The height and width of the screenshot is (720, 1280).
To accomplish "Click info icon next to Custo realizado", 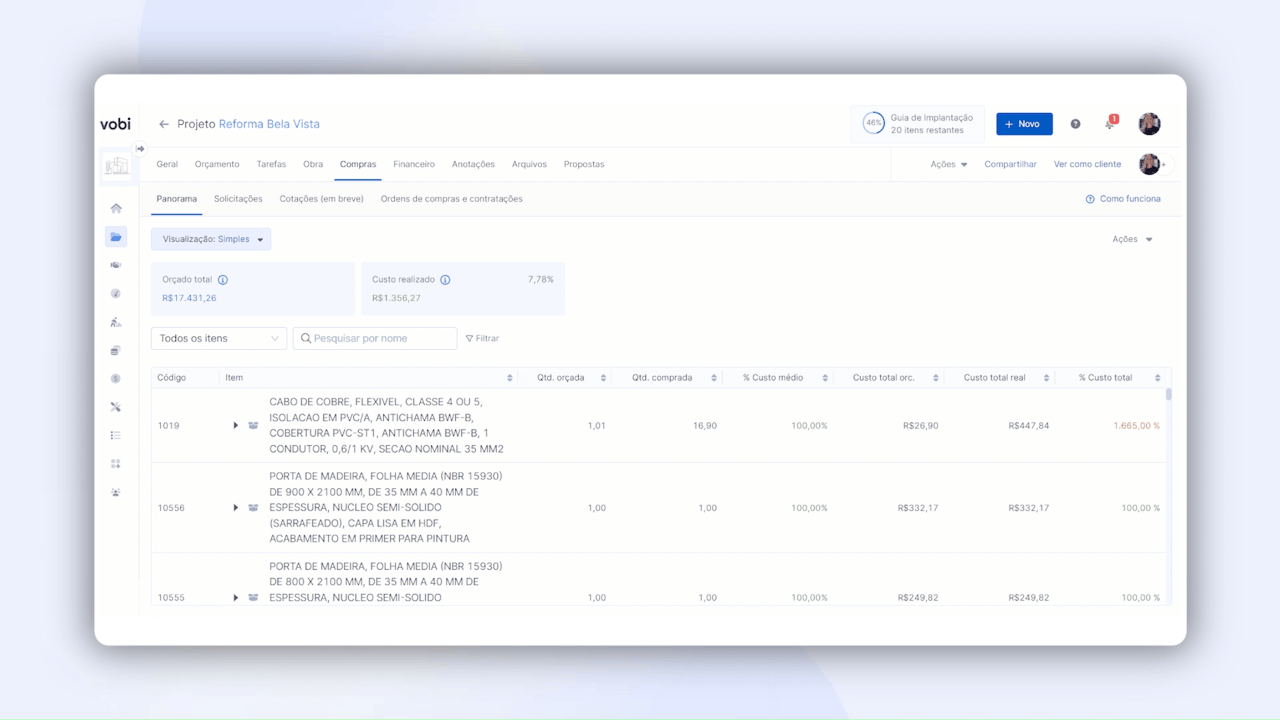I will click(x=445, y=280).
